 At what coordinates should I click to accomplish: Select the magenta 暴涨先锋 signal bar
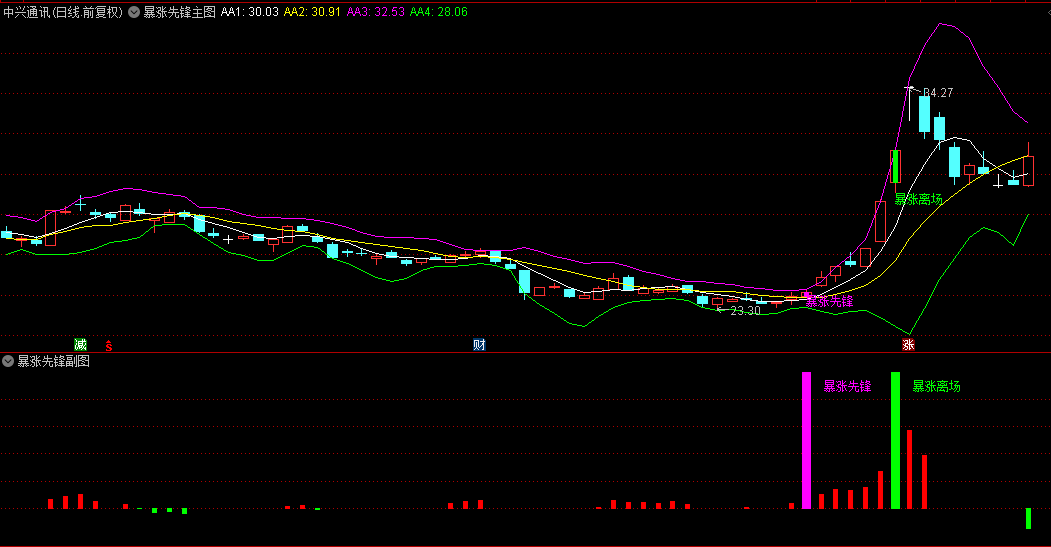(806, 440)
